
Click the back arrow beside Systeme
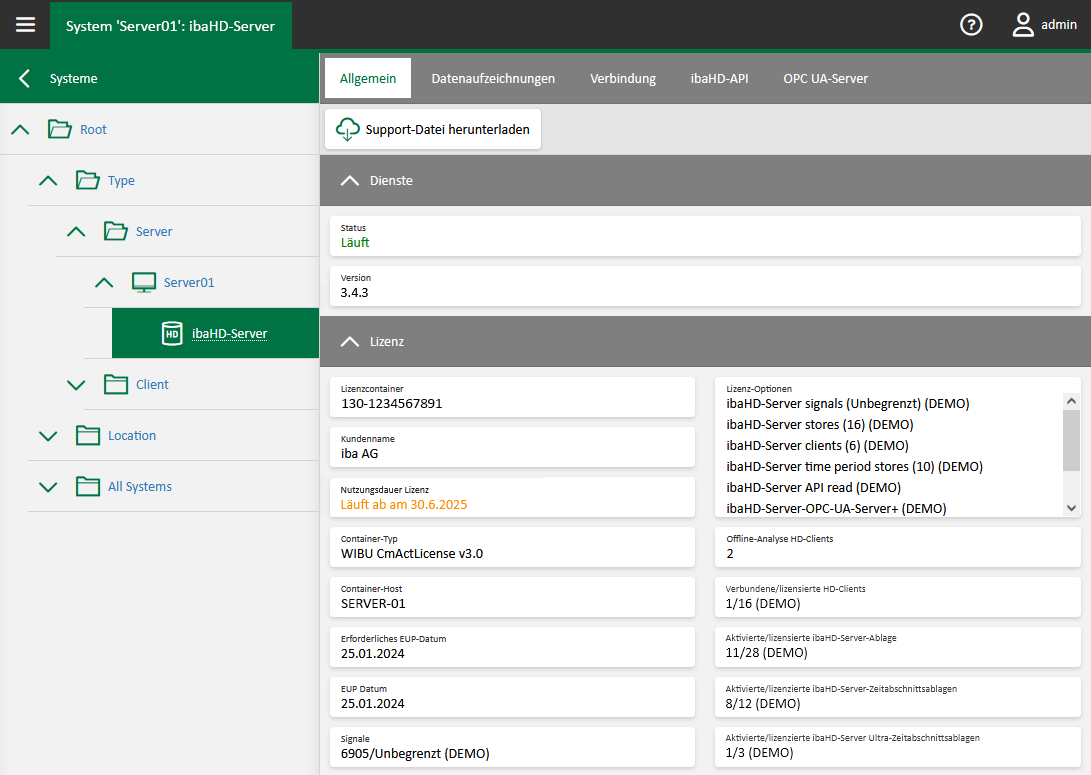(25, 78)
